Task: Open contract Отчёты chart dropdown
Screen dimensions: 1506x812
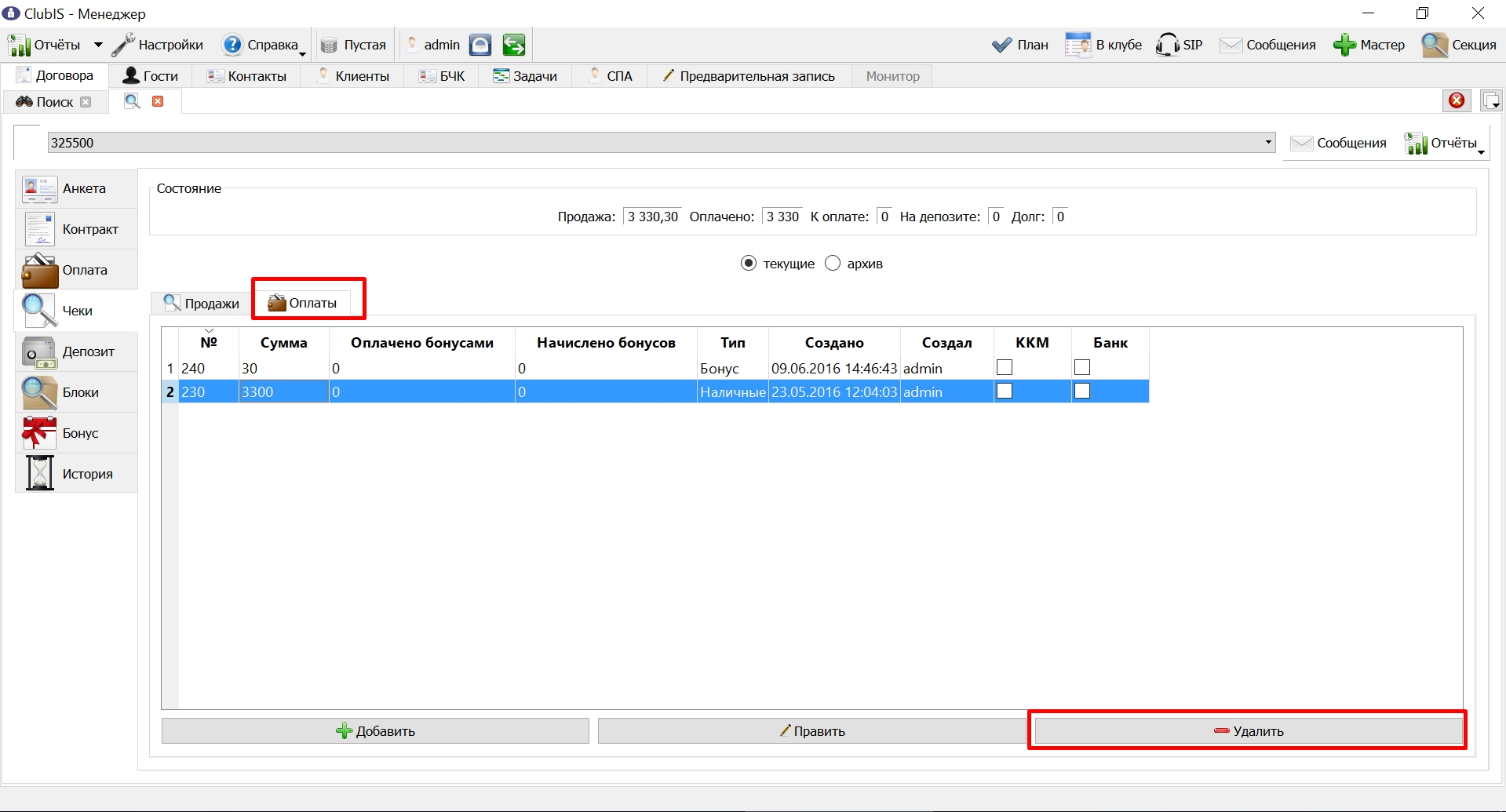Action: pos(1445,143)
